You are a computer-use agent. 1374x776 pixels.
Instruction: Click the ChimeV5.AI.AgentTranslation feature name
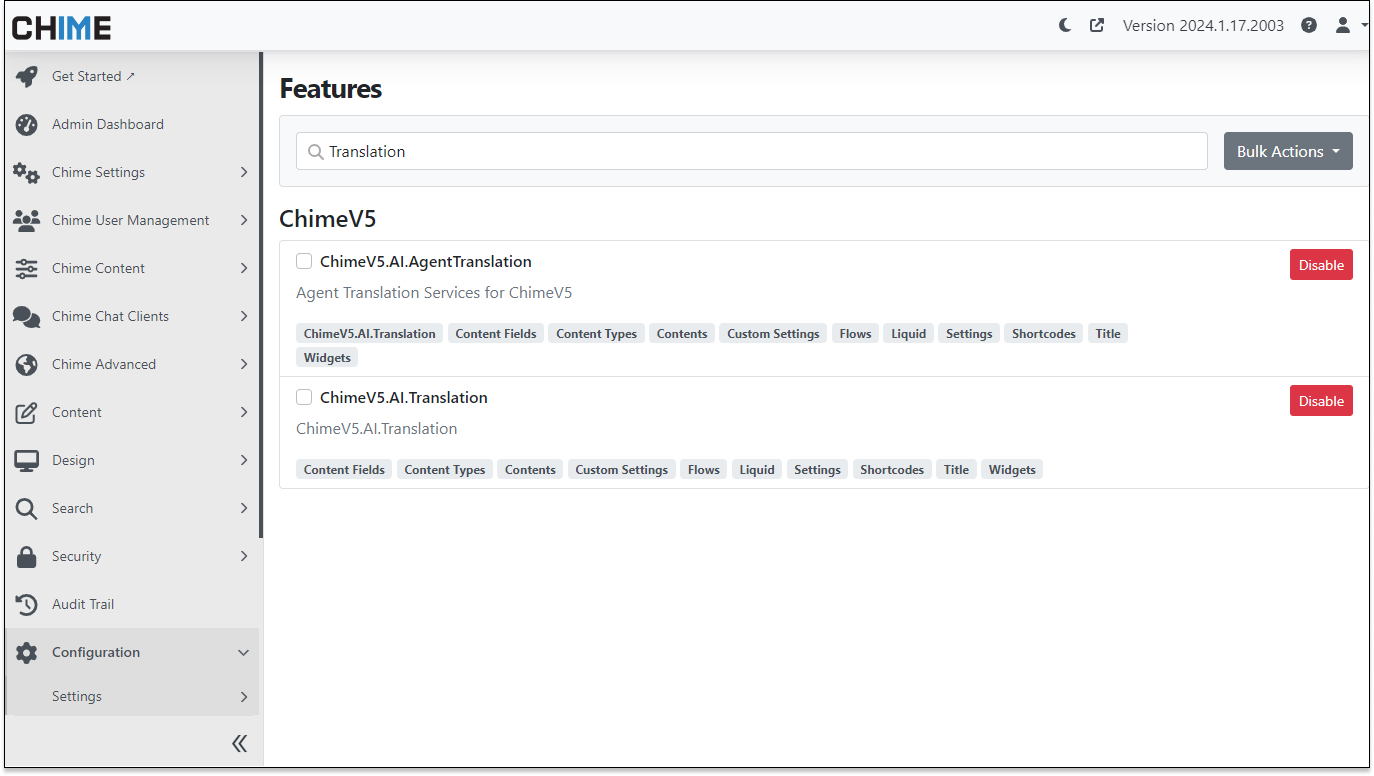click(x=426, y=262)
